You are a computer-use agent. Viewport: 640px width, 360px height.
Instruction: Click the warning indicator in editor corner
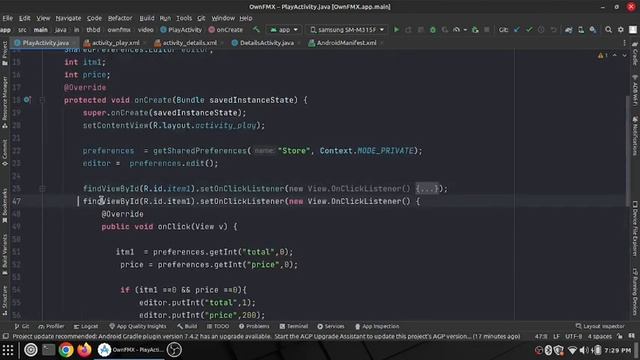click(x=603, y=55)
